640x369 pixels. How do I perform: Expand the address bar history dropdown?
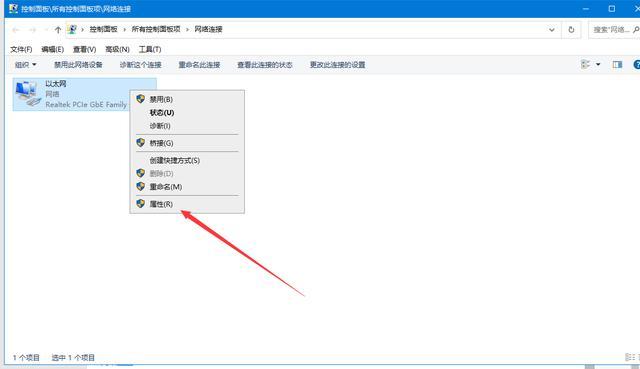point(551,29)
